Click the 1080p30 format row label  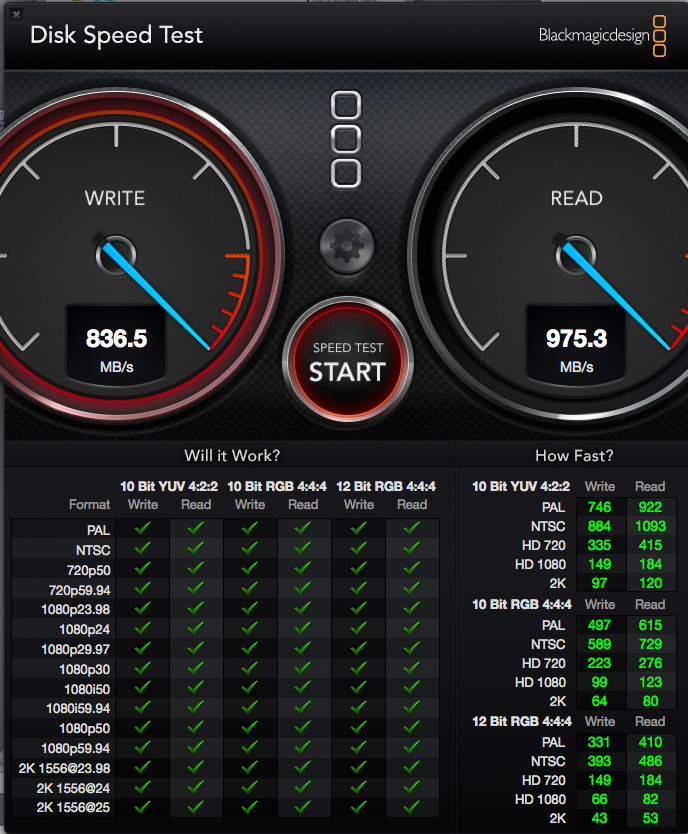pos(85,669)
